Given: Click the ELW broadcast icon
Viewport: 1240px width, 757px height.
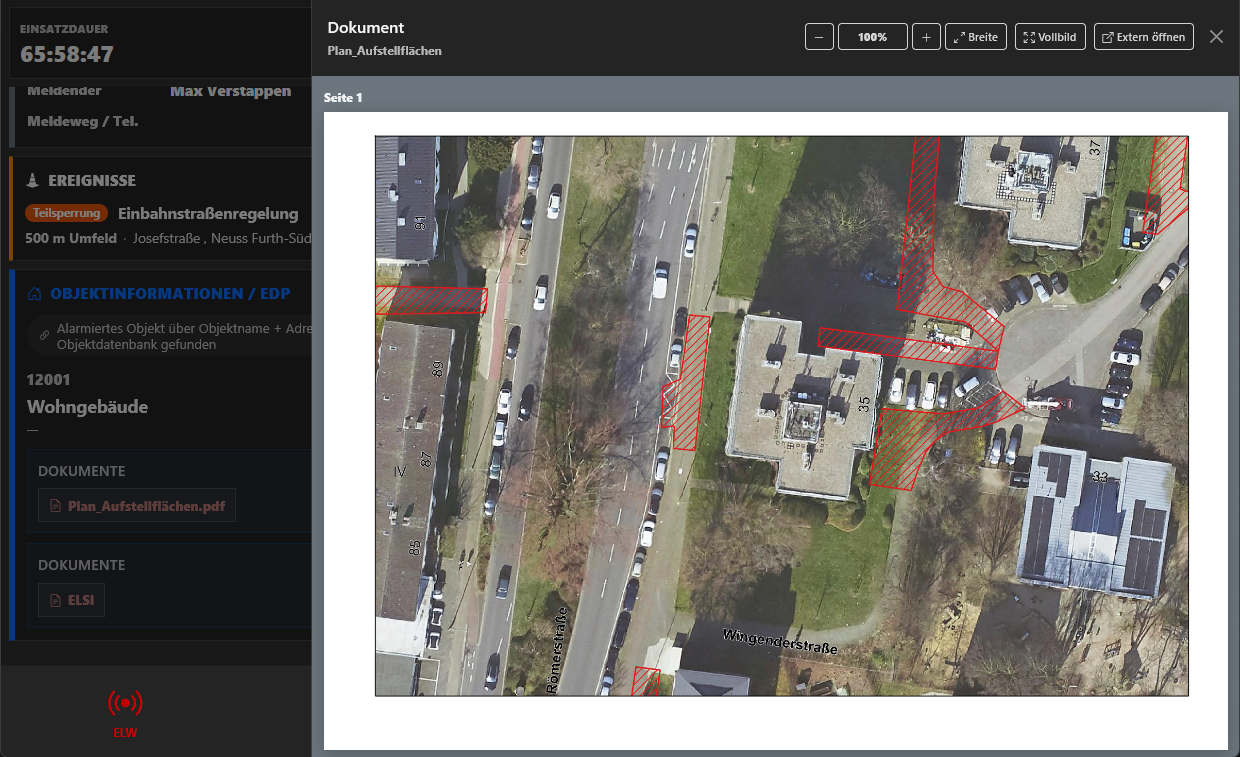Looking at the screenshot, I should click(x=125, y=704).
